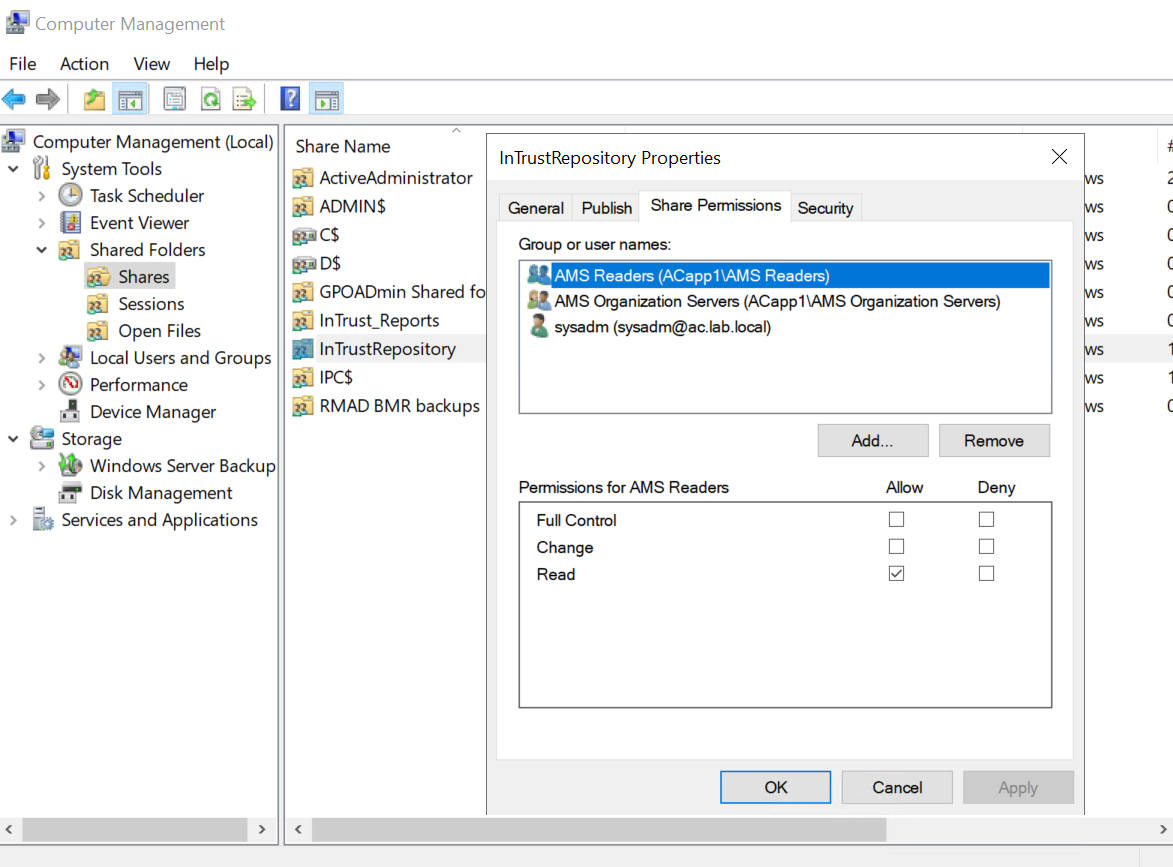Click the Device Manager icon
This screenshot has height=867, width=1173.
pos(70,411)
